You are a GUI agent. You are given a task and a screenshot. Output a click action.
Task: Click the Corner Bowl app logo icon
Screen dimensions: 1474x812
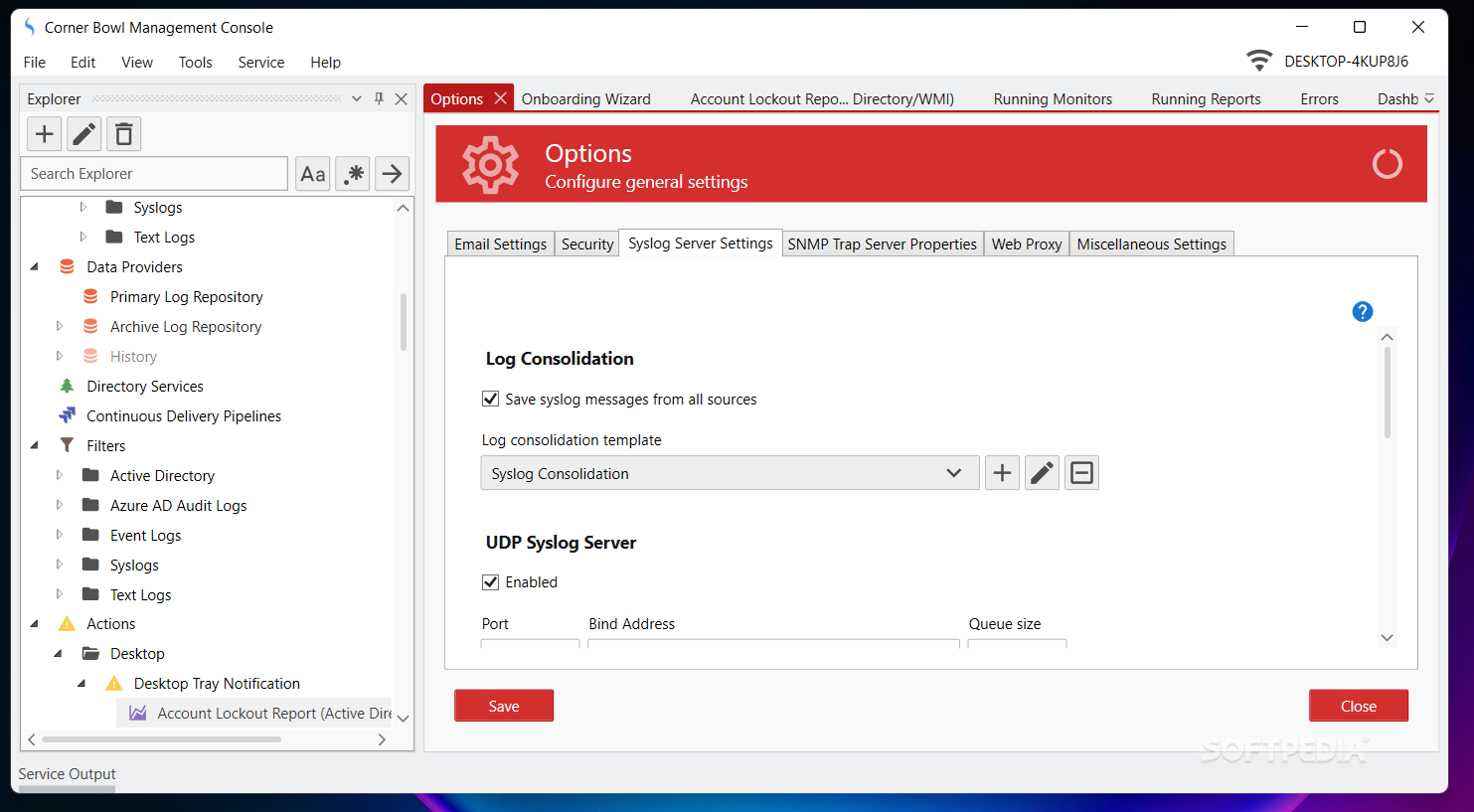point(30,27)
